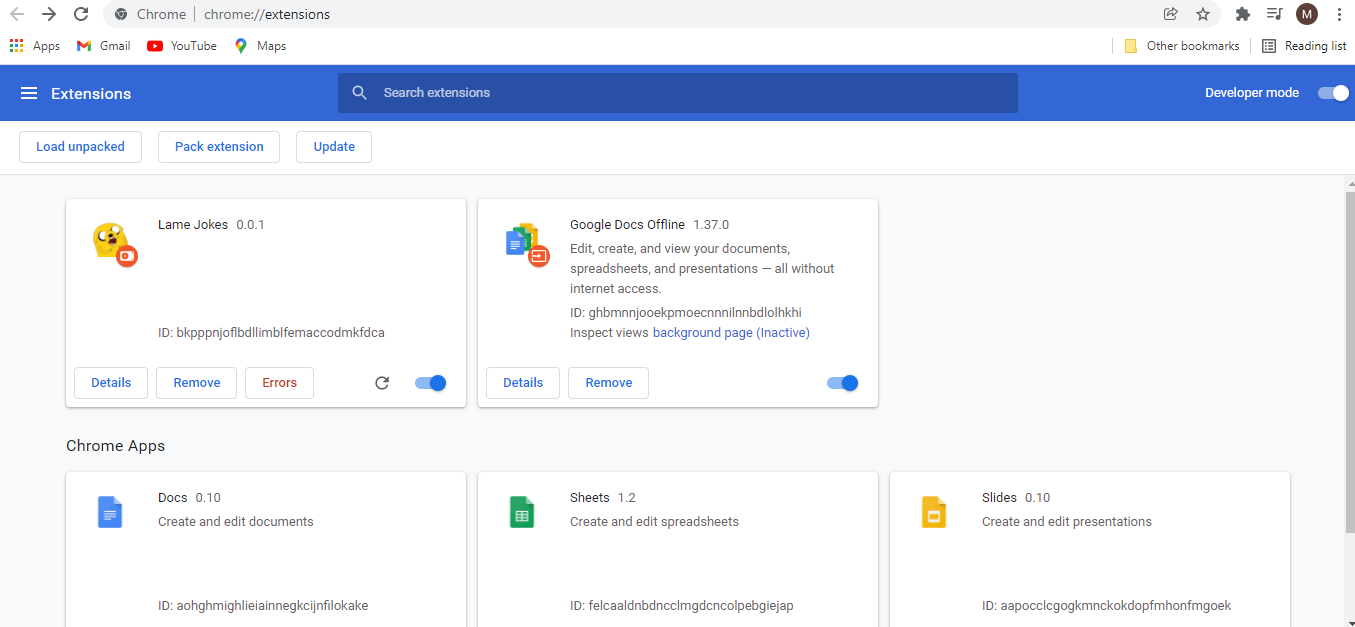Click the Load unpacked button
The height and width of the screenshot is (627, 1355).
(x=80, y=147)
